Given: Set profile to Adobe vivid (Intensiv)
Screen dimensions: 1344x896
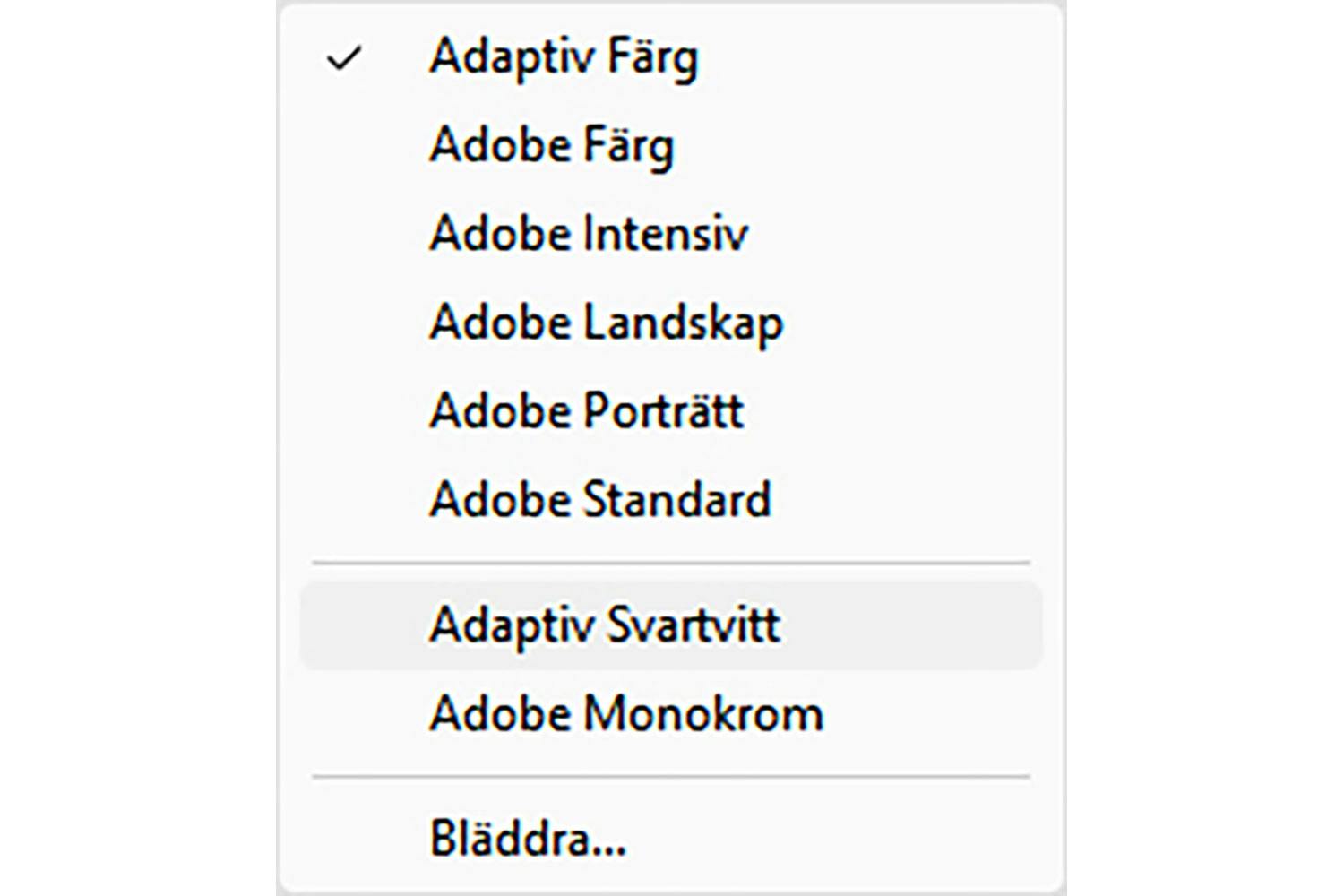Looking at the screenshot, I should [x=588, y=233].
